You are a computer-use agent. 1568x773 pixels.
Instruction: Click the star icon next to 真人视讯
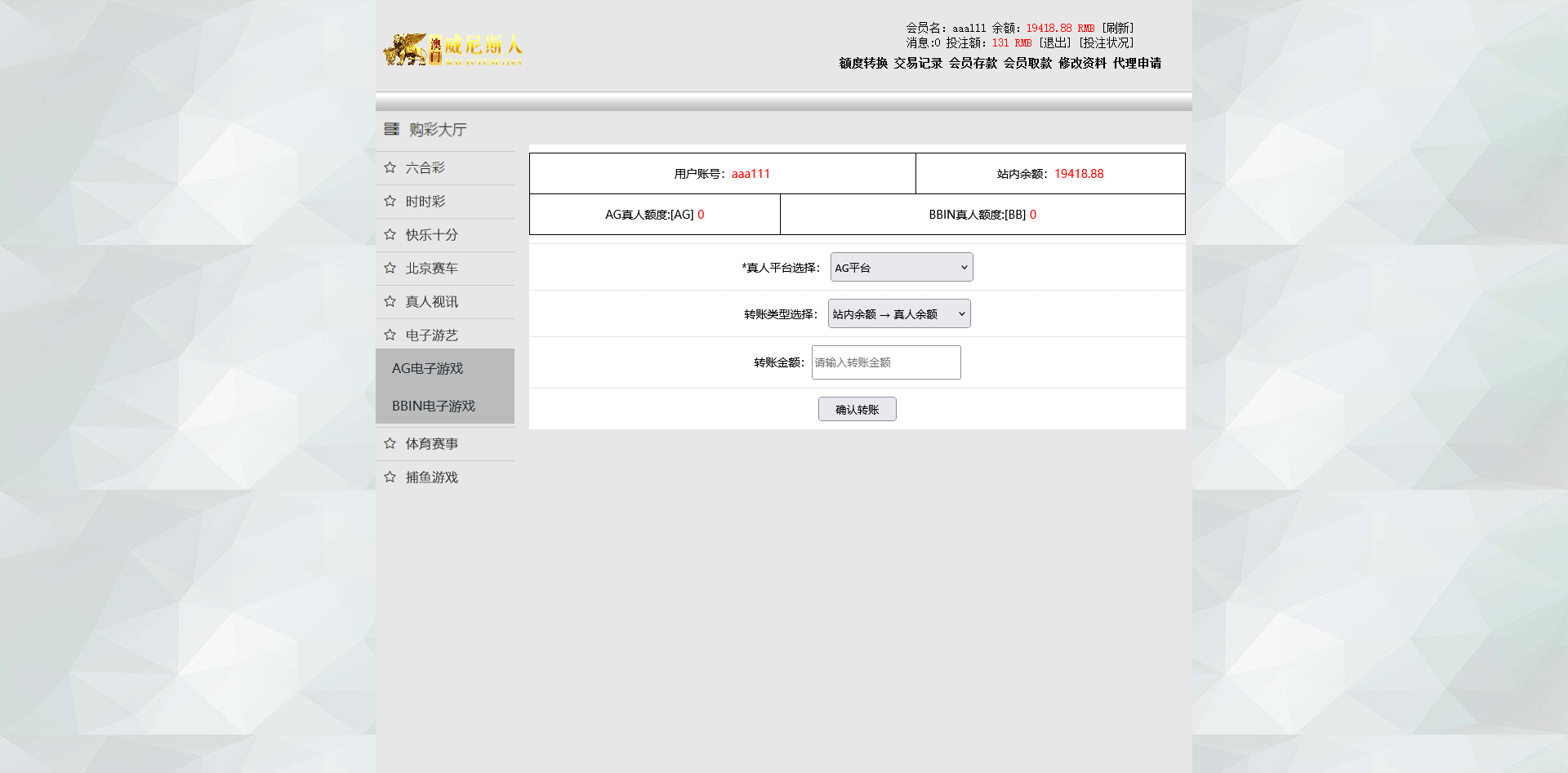(390, 300)
